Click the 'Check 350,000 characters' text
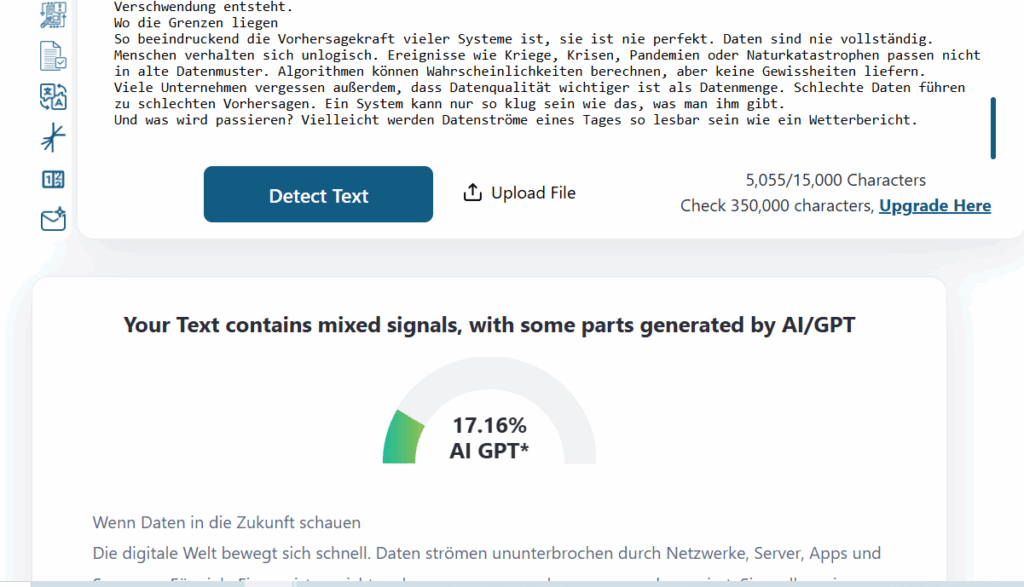 pos(776,206)
